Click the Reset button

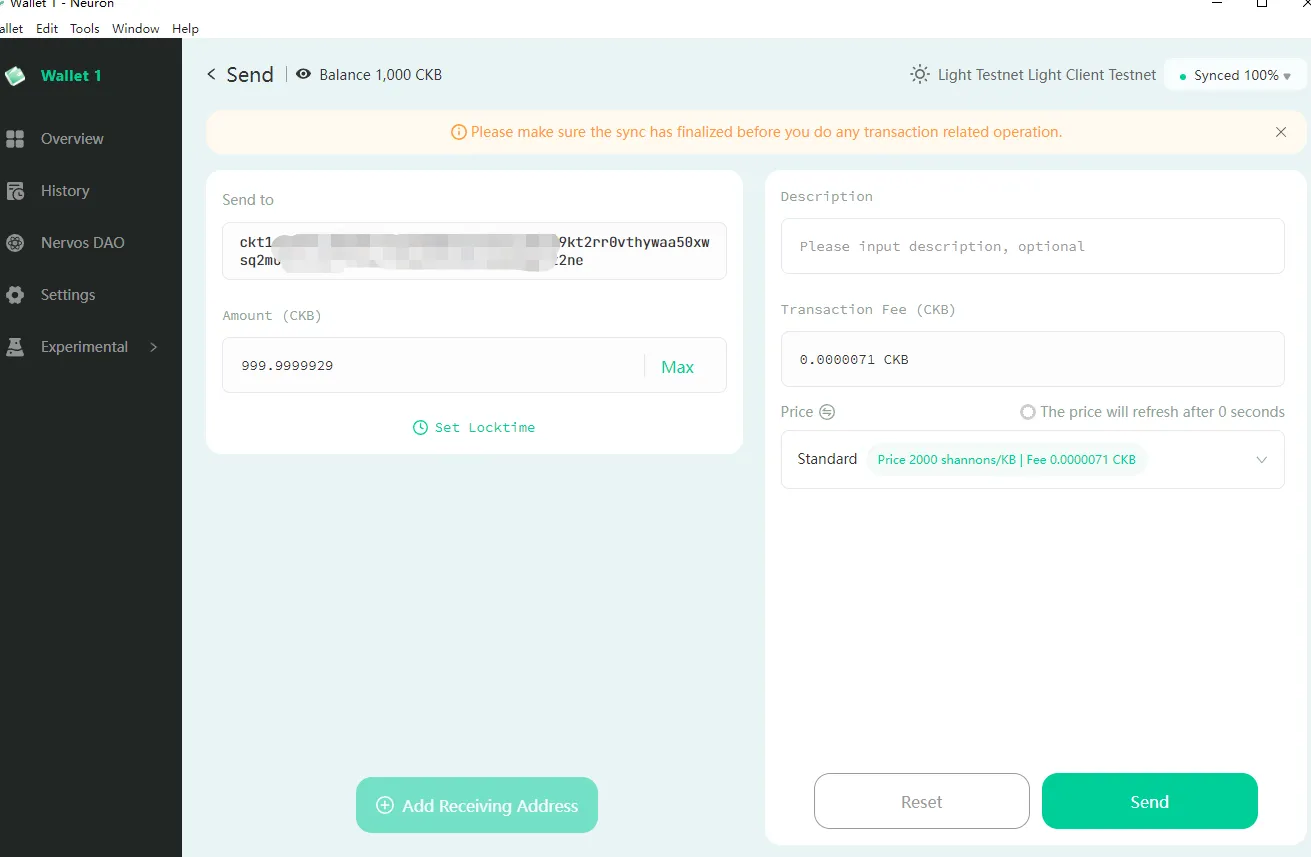point(921,801)
